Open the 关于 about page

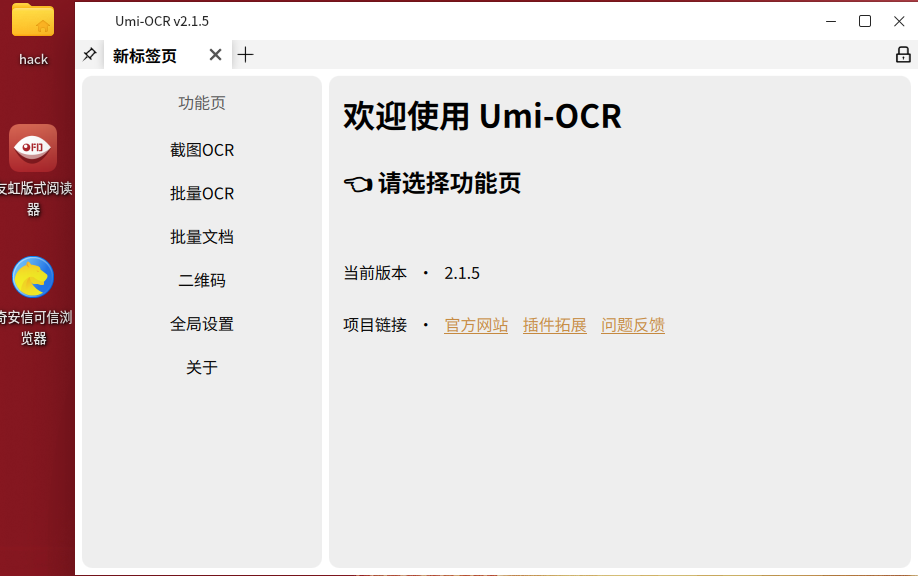tap(202, 367)
